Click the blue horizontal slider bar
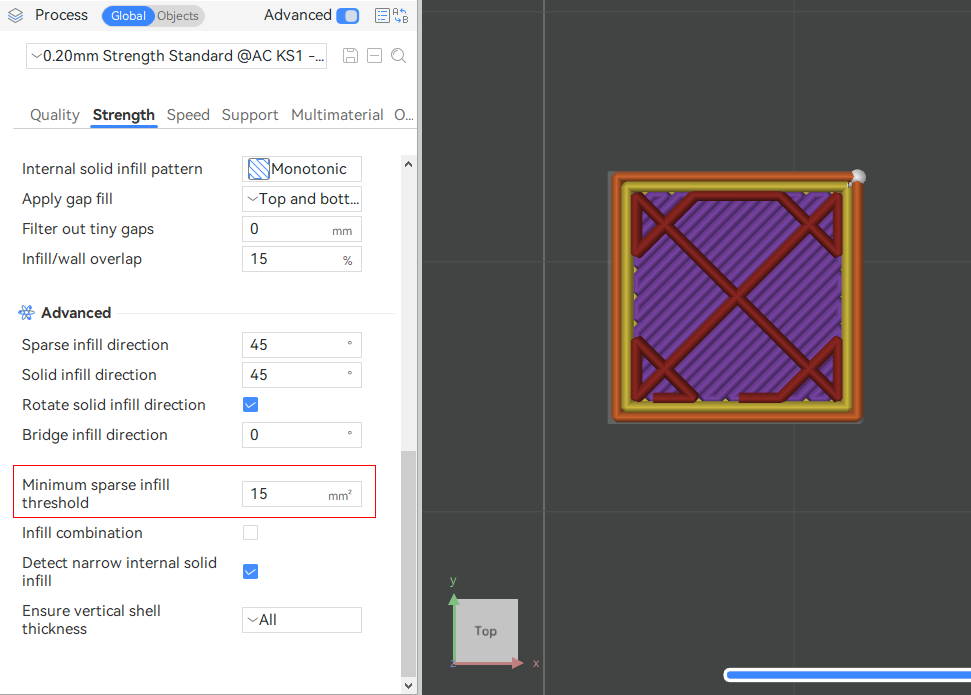Viewport: 971px width, 695px height. [848, 675]
